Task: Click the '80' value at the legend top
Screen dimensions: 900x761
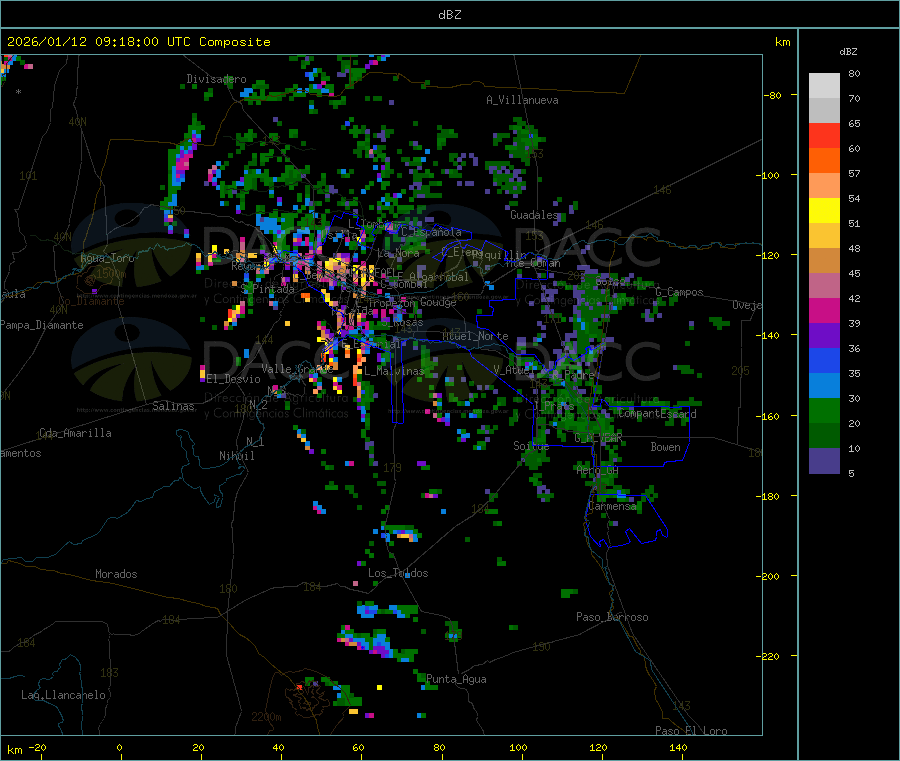Action: coord(854,73)
